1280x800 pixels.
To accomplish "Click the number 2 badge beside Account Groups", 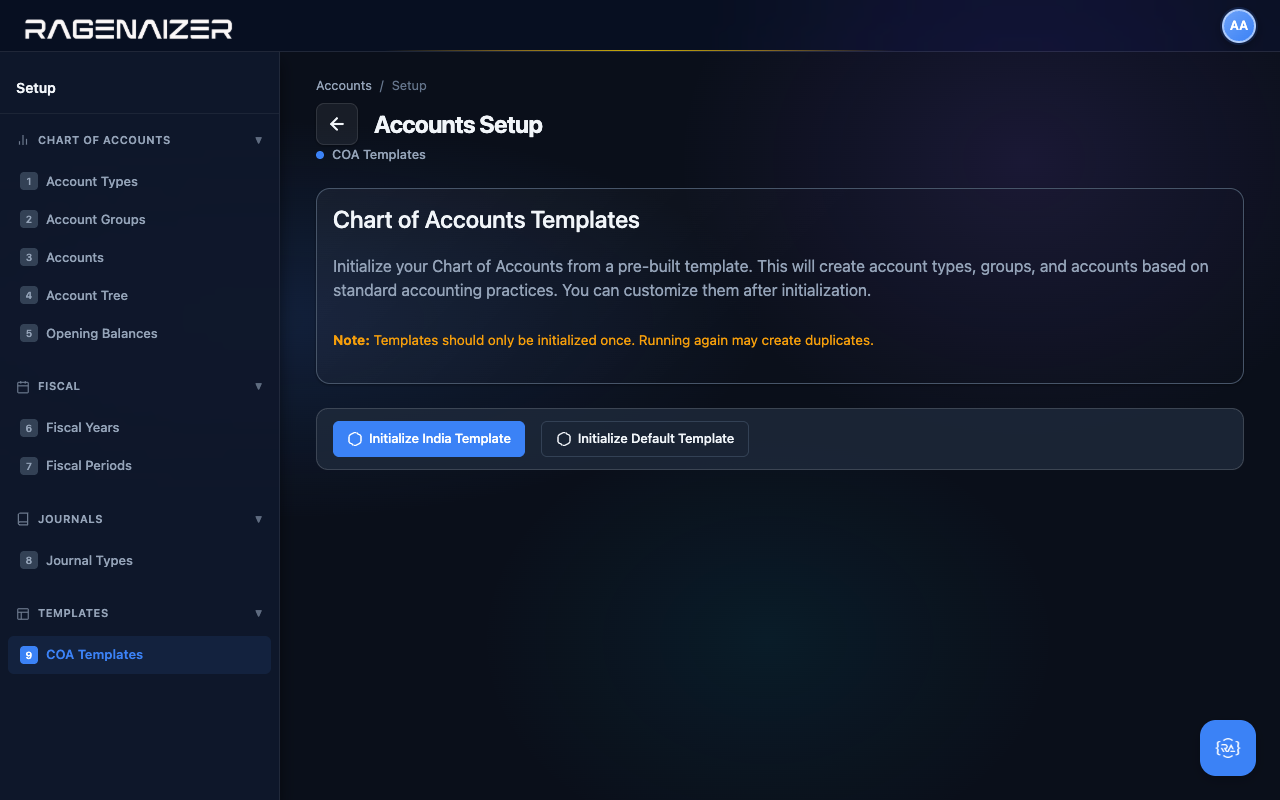I will point(29,219).
